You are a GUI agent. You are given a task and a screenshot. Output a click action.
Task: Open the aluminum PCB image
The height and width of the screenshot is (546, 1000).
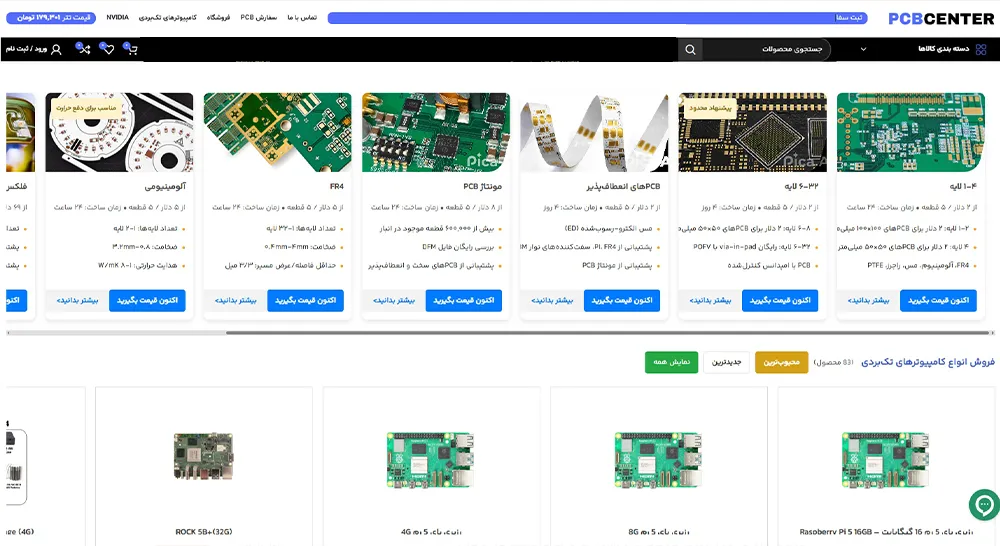[119, 132]
